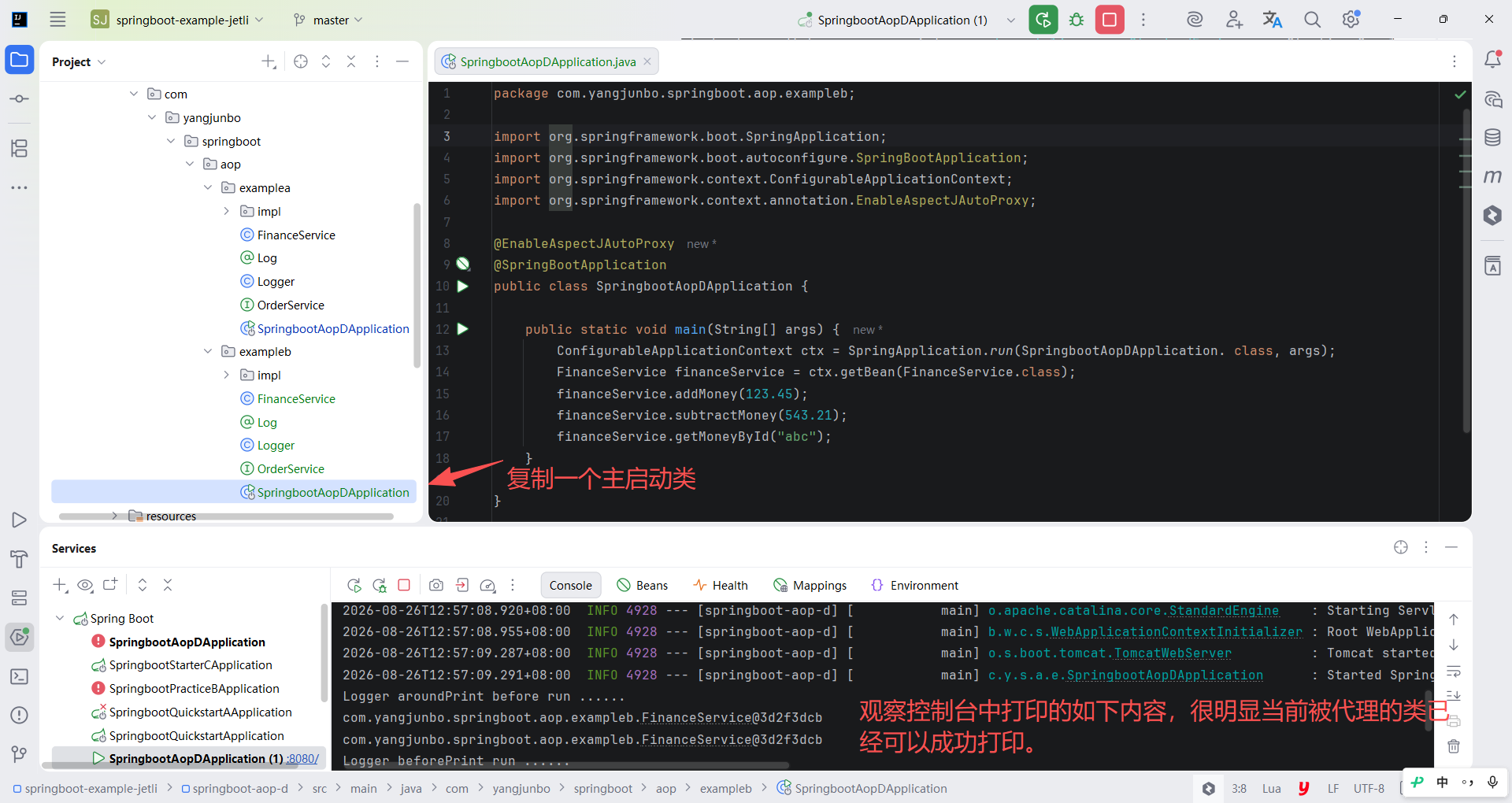Open the add-user account icon in the title bar
The width and height of the screenshot is (1512, 803).
[1234, 20]
